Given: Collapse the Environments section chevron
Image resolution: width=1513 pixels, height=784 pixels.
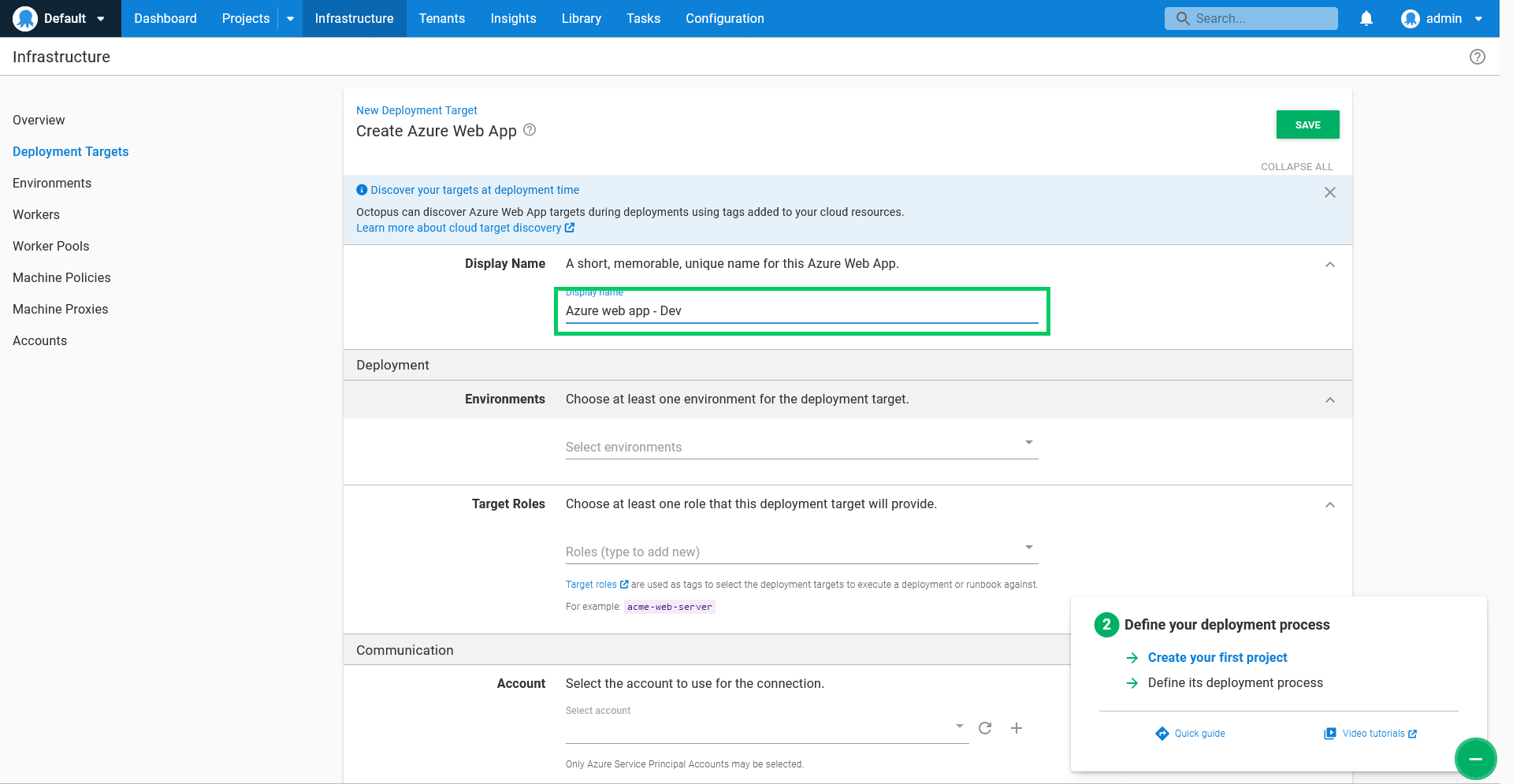Looking at the screenshot, I should coord(1330,400).
